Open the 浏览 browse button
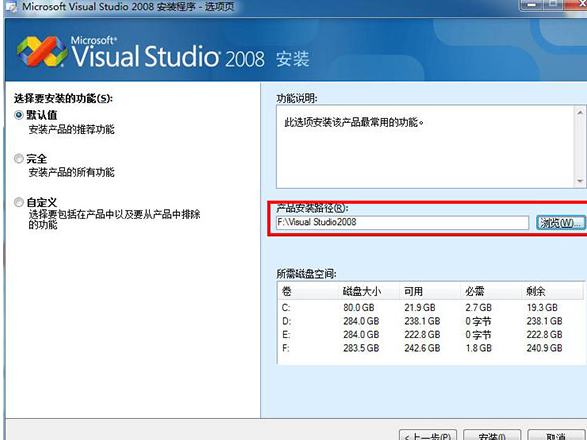 point(560,223)
